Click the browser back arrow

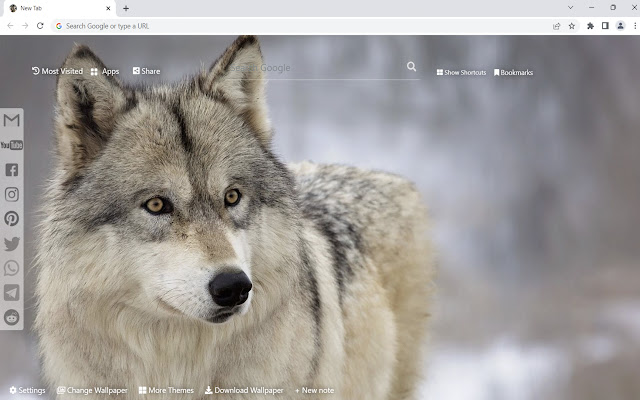point(10,26)
